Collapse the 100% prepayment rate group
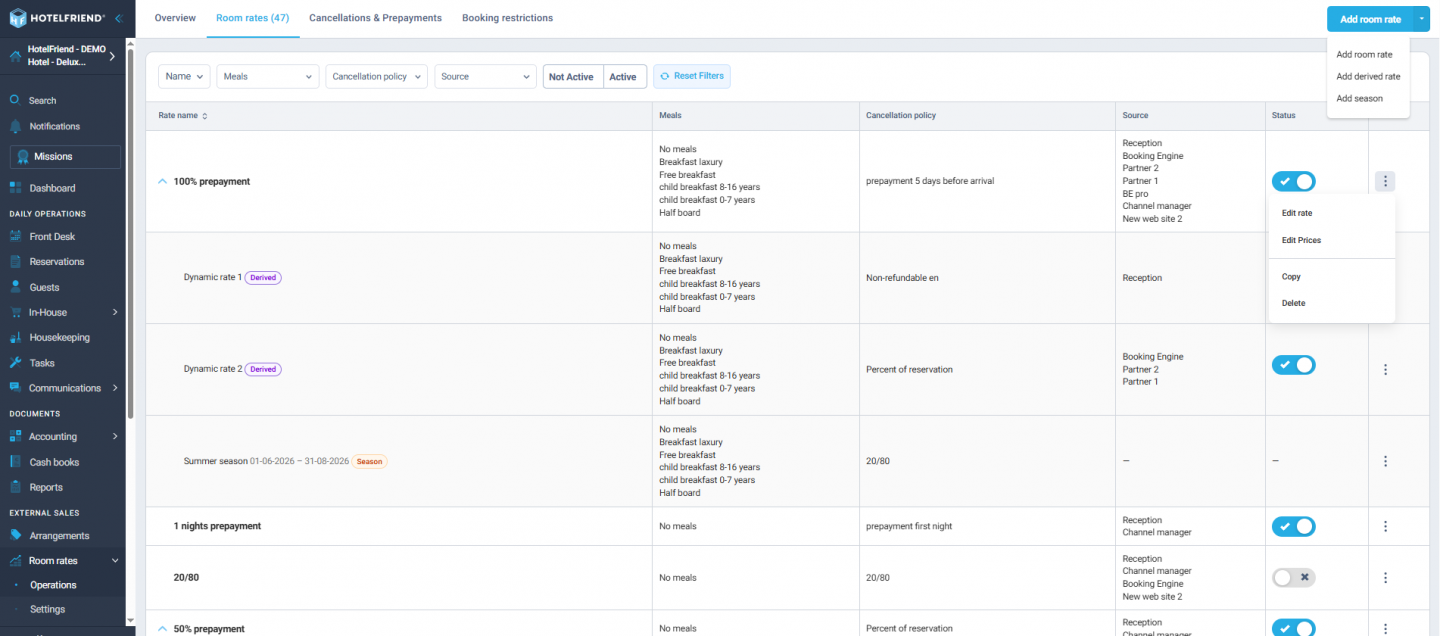Viewport: 1440px width, 636px height. coord(163,182)
